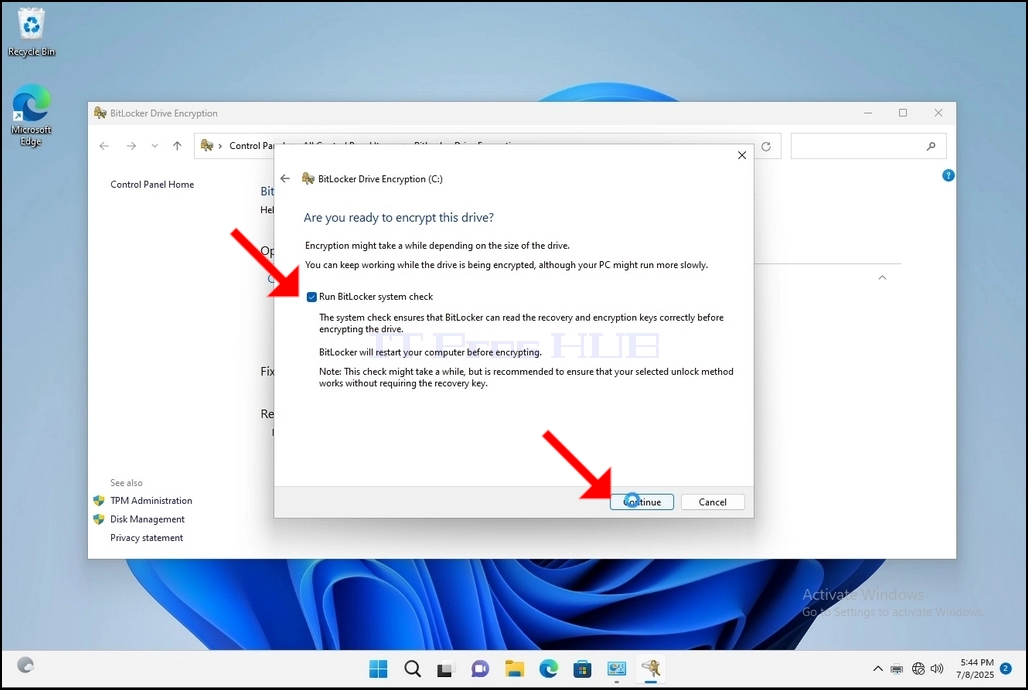Image resolution: width=1028 pixels, height=690 pixels.
Task: Click the network globe tray icon
Action: coord(918,669)
